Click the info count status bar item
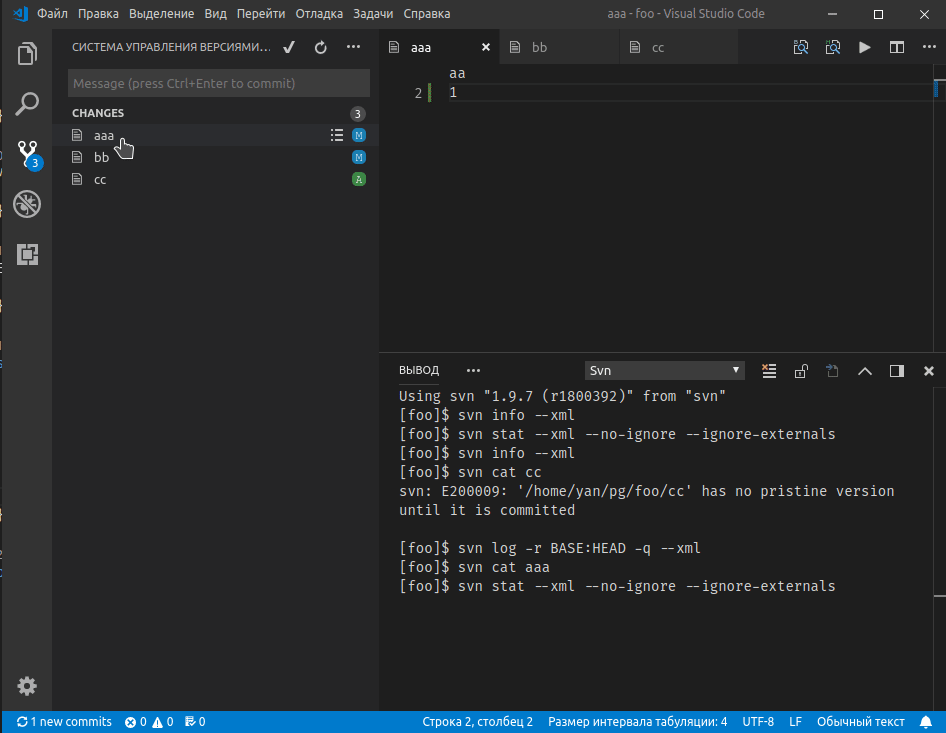The width and height of the screenshot is (946, 733). coord(195,722)
